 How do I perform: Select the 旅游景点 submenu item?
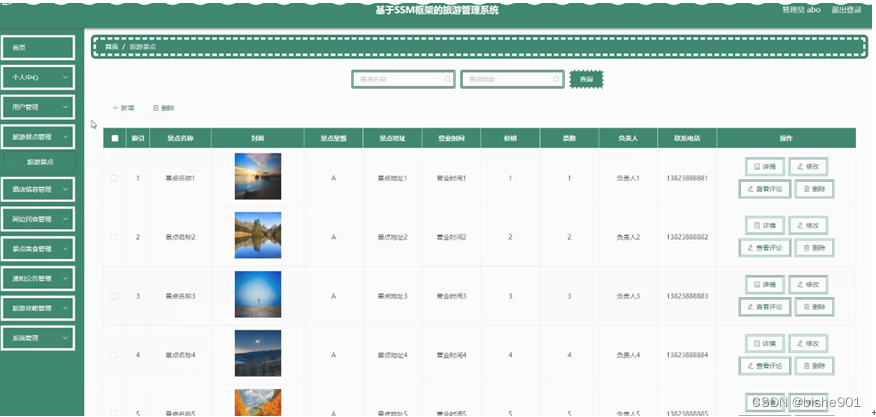(x=40, y=162)
